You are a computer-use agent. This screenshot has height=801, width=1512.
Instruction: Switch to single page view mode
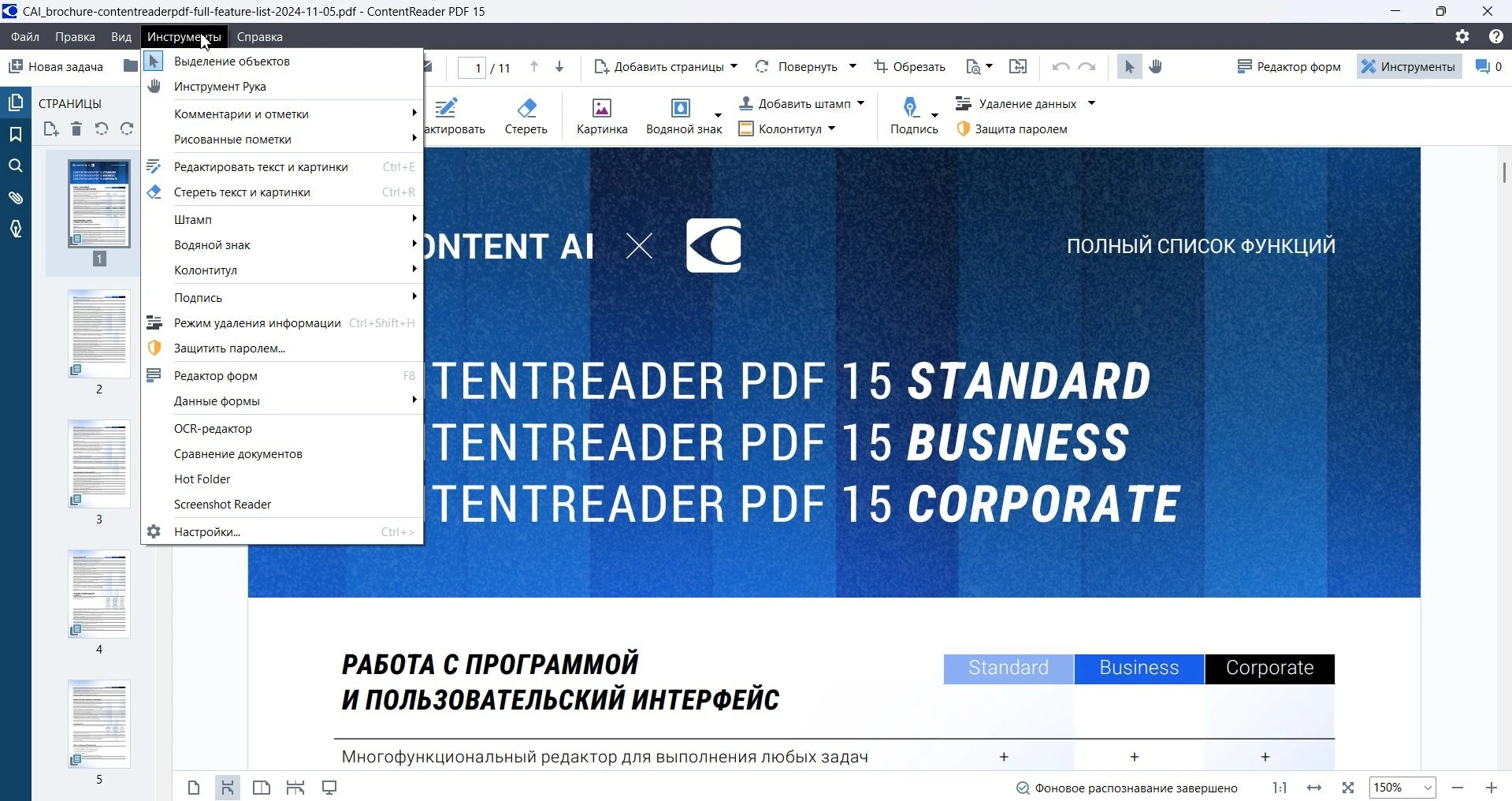pos(194,788)
